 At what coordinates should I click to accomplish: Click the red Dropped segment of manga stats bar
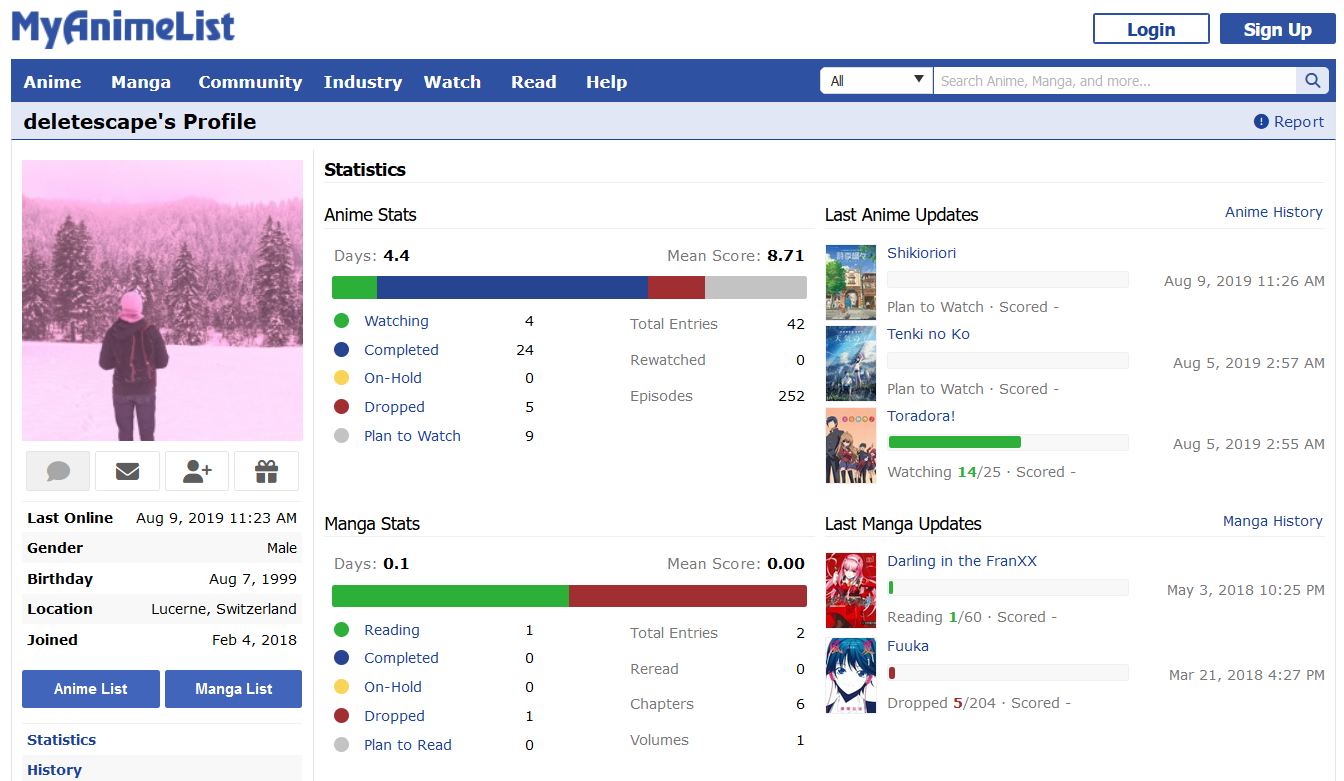(688, 596)
